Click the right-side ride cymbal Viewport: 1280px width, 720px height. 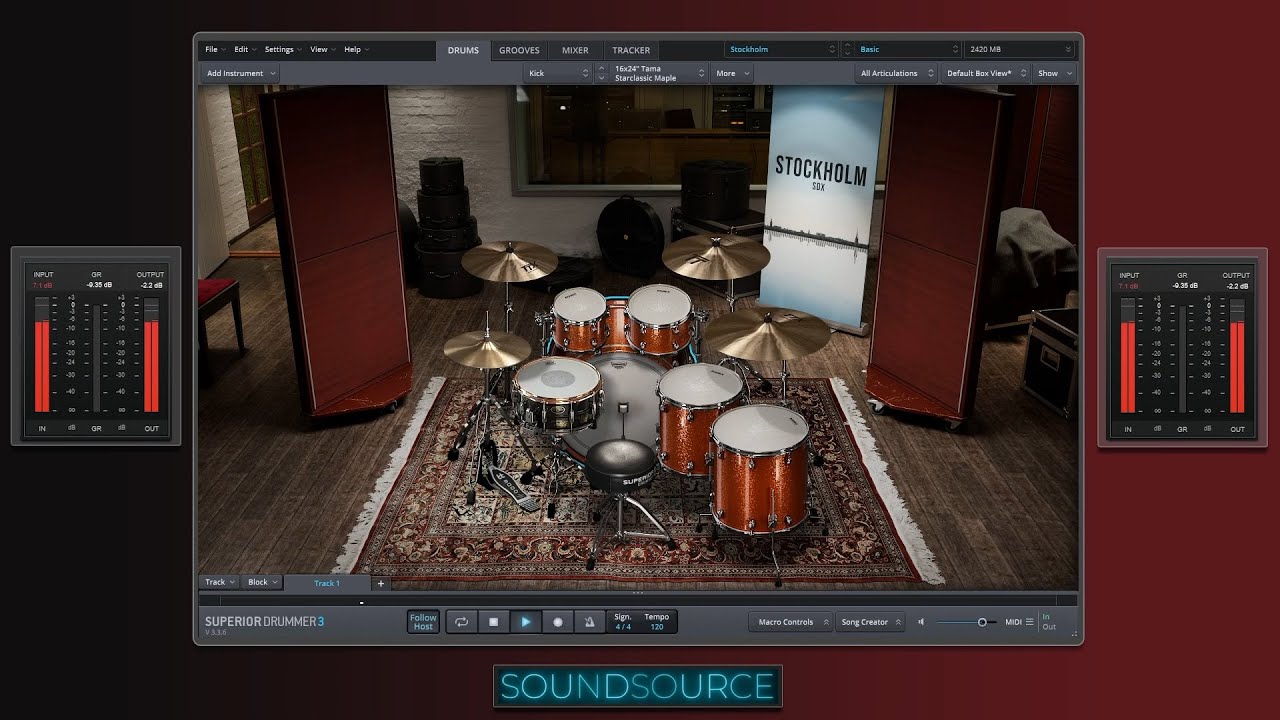(x=767, y=333)
